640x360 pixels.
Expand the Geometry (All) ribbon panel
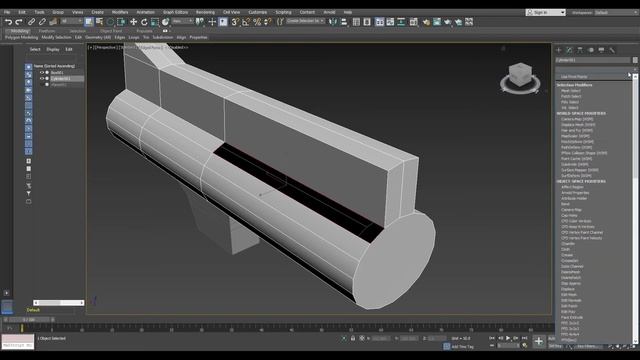coord(98,37)
